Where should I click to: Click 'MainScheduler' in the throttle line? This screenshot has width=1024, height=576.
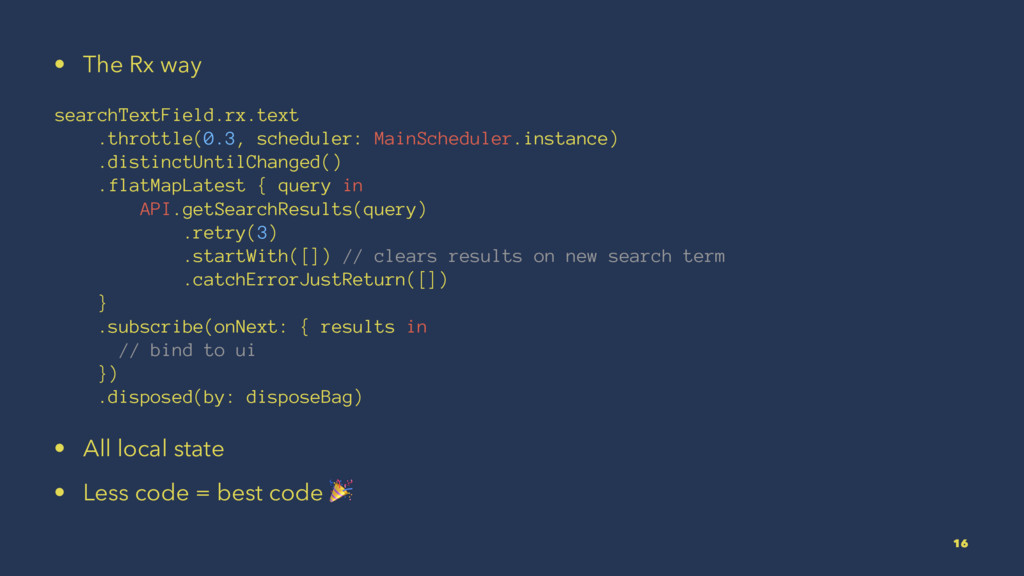click(442, 138)
